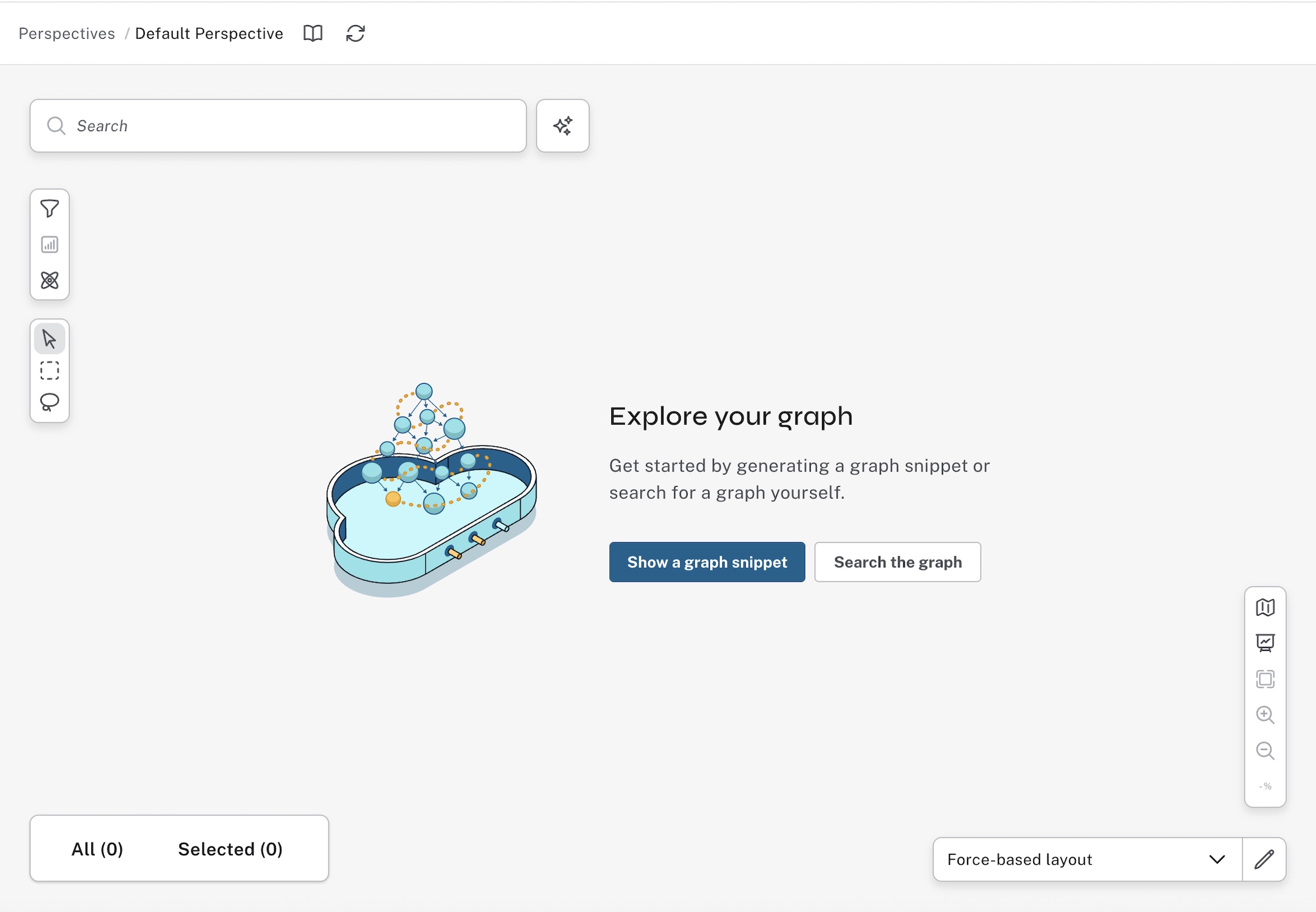1316x912 pixels.
Task: Enable AI search with the sparkles button
Action: 563,126
